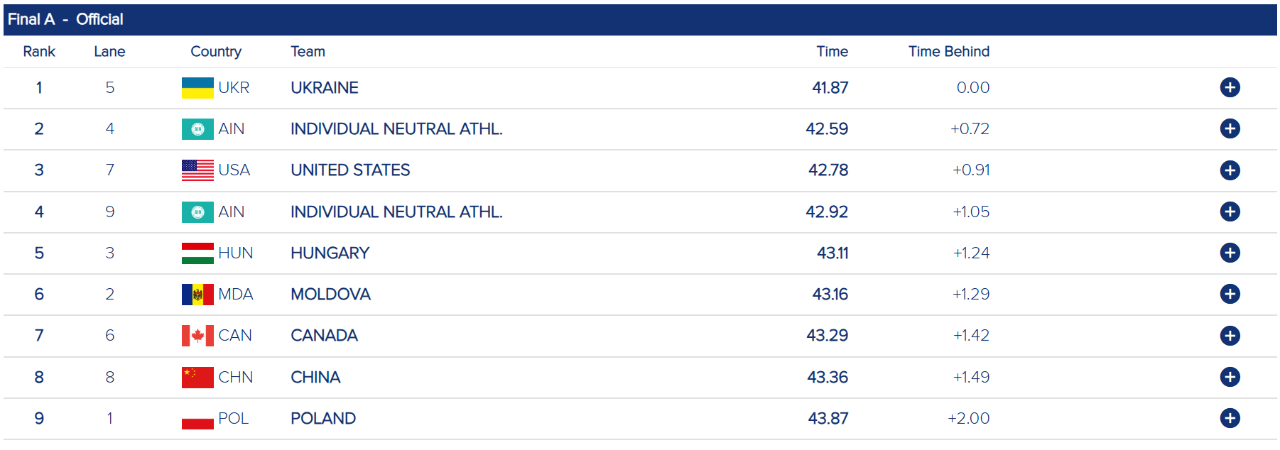This screenshot has width=1280, height=450.
Task: Click the China flag icon
Action: 198,377
